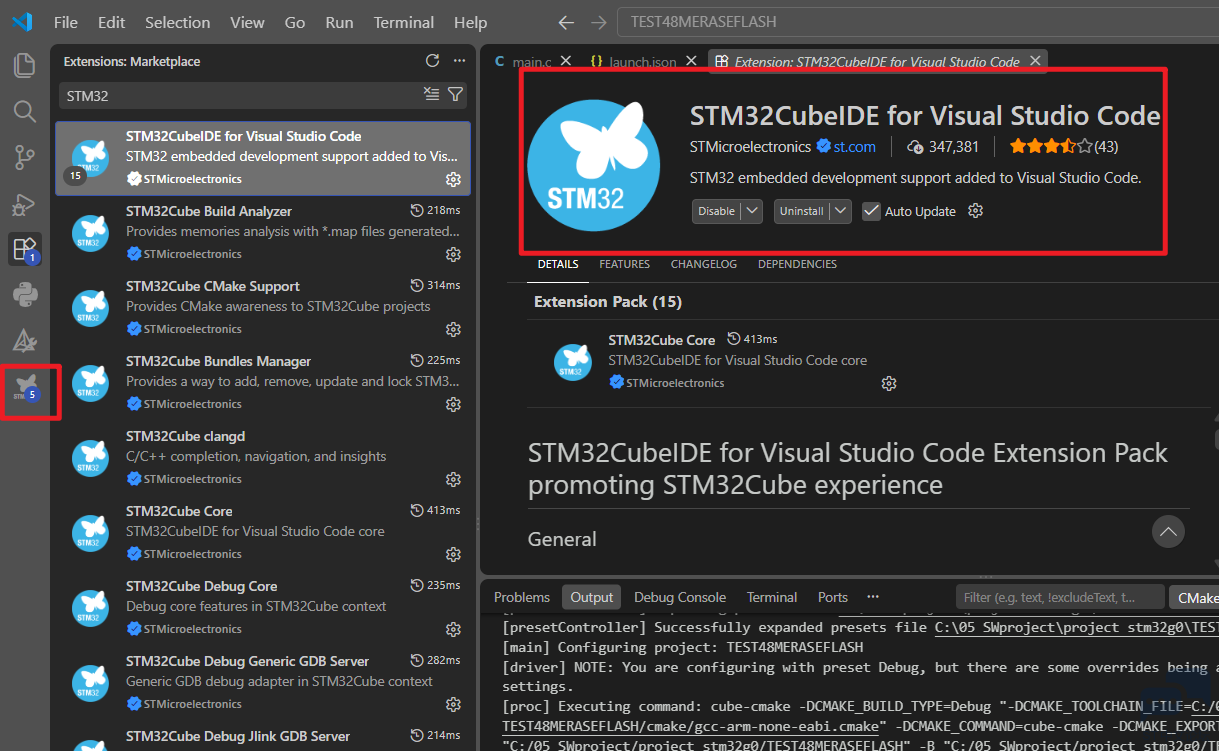Switch to the Debug Console panel tab
The image size is (1219, 751).
point(680,597)
